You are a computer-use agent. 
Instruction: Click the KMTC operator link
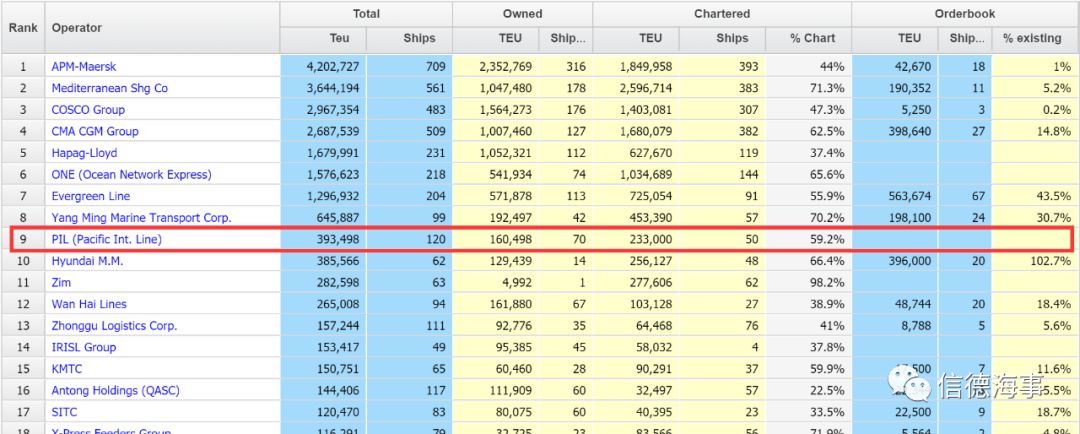tap(67, 369)
